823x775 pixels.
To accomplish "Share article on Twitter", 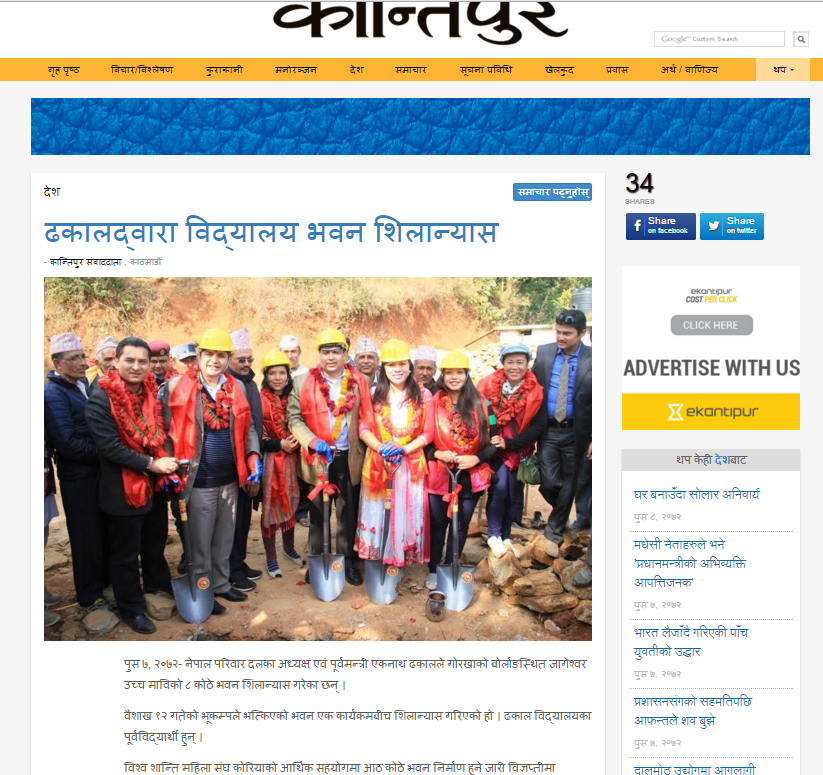I will coord(732,226).
